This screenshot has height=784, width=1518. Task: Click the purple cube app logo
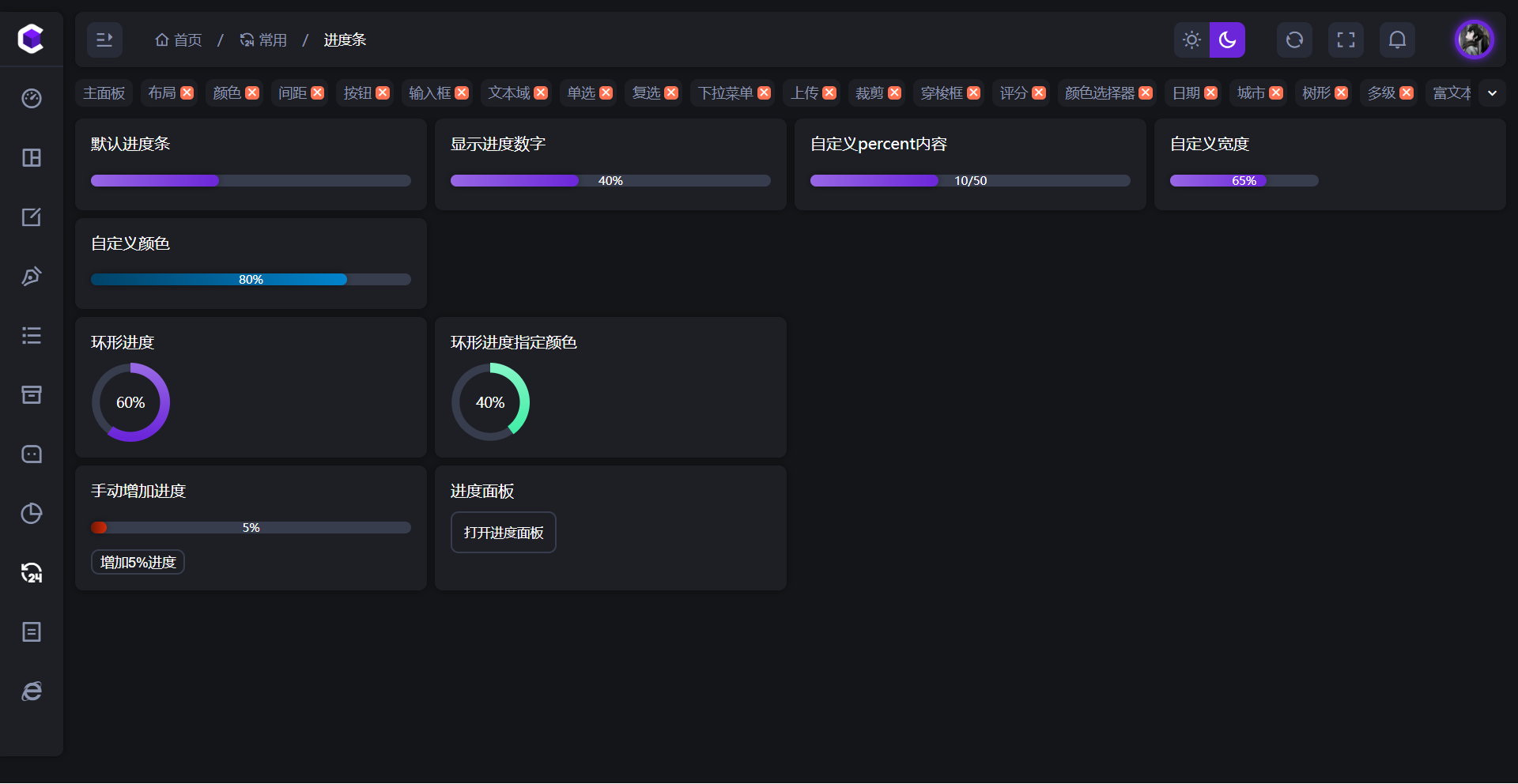tap(31, 38)
